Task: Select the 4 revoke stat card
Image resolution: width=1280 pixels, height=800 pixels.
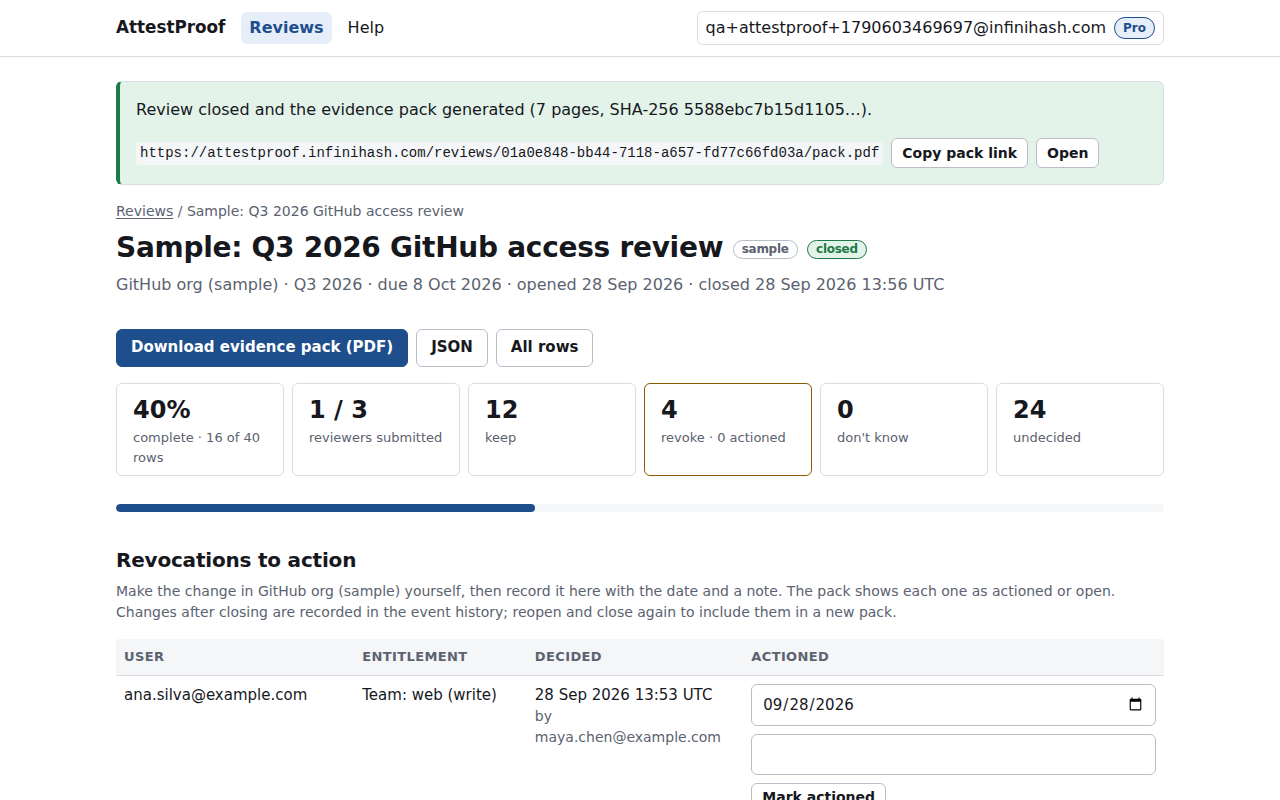Action: 728,429
